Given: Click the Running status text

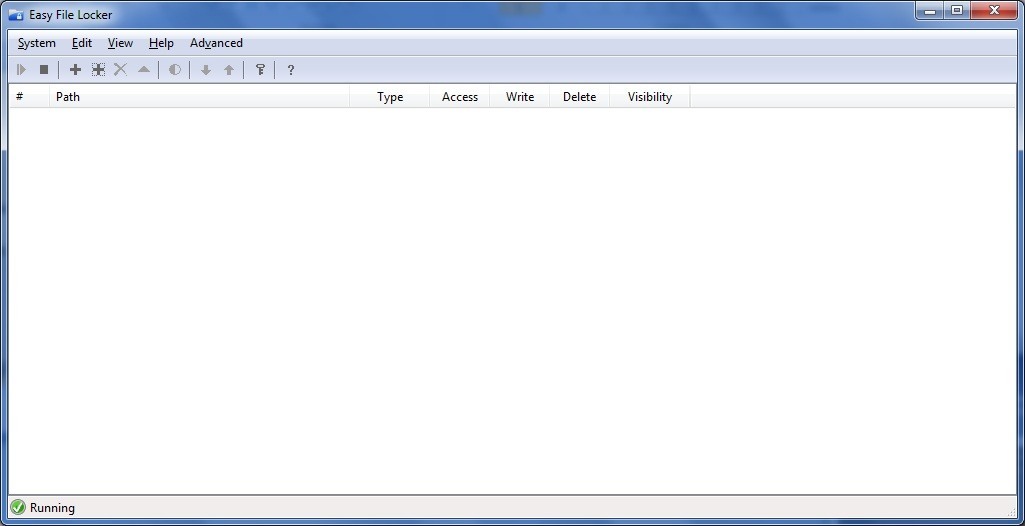Looking at the screenshot, I should tap(52, 508).
